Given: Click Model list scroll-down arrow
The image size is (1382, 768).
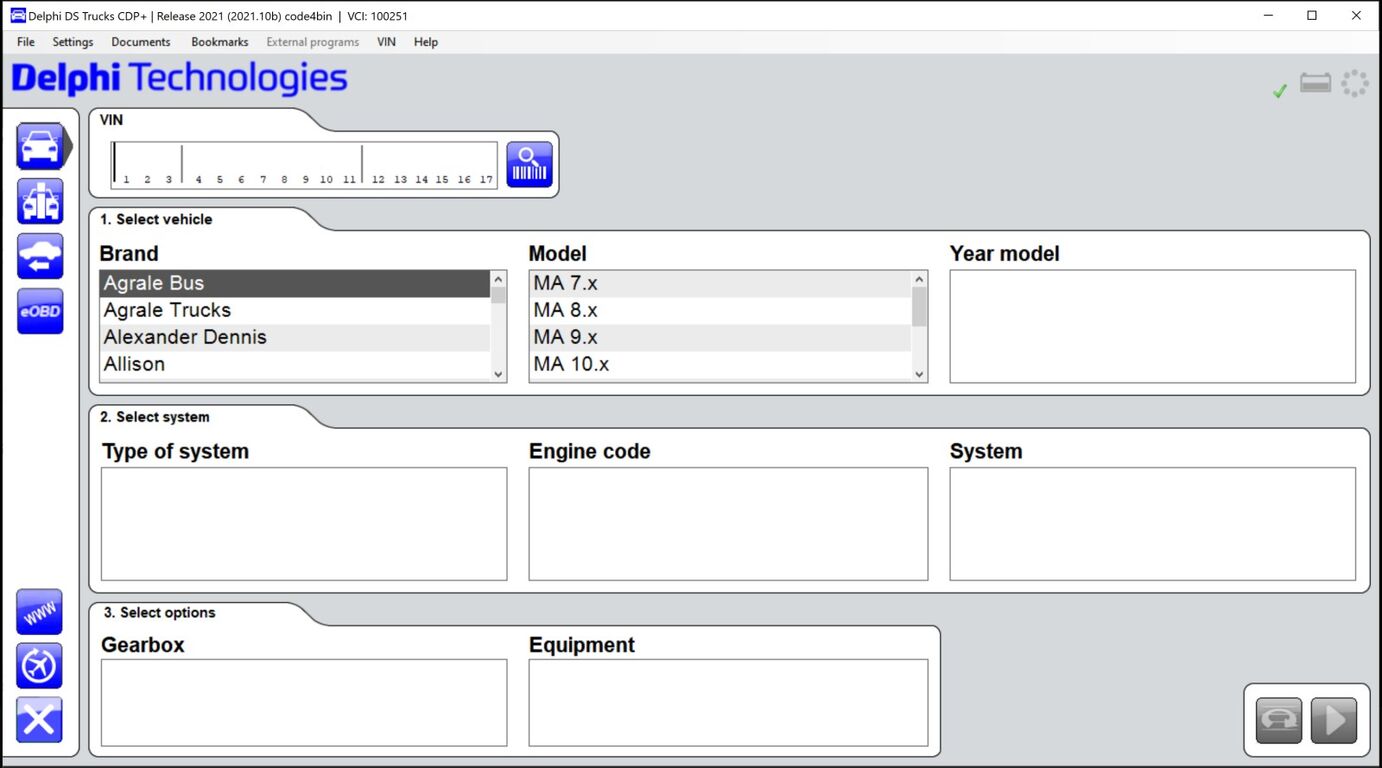Looking at the screenshot, I should point(920,374).
